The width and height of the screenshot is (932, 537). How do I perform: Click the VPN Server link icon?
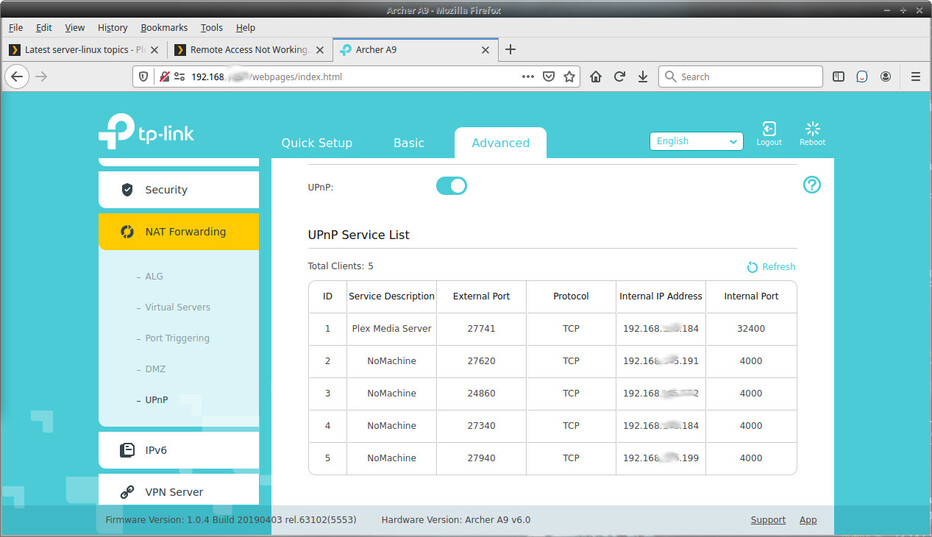(127, 492)
